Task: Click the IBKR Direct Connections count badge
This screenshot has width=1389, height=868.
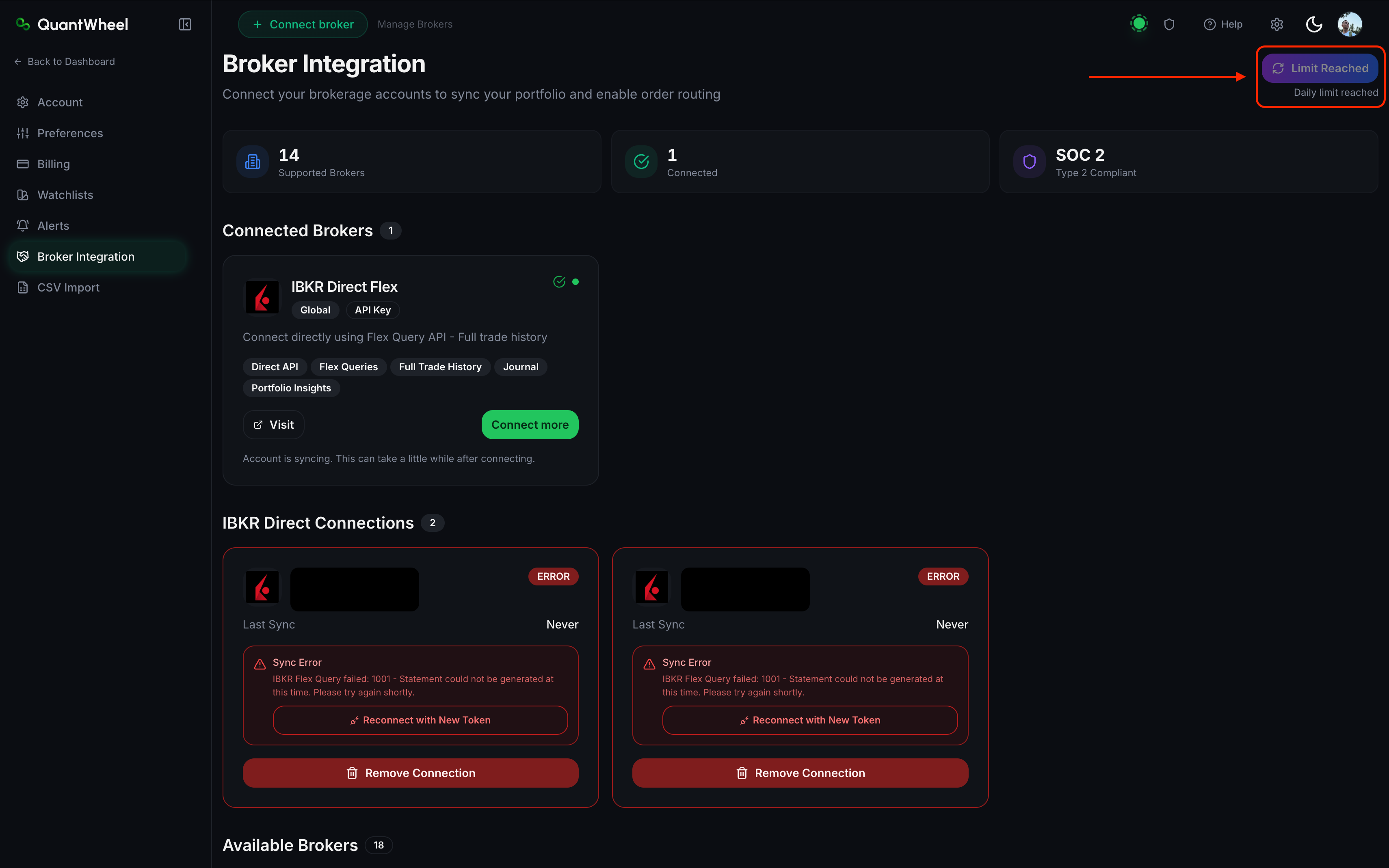Action: tap(433, 523)
